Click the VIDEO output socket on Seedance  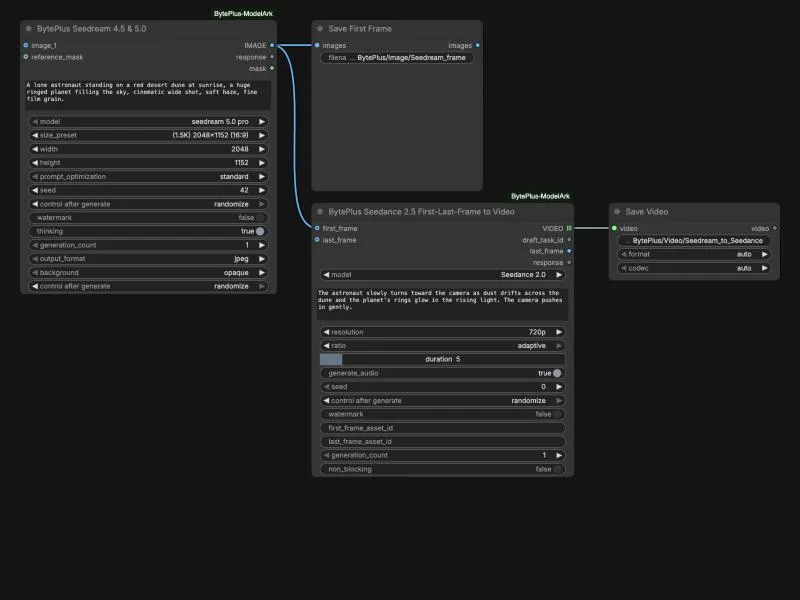click(x=569, y=228)
